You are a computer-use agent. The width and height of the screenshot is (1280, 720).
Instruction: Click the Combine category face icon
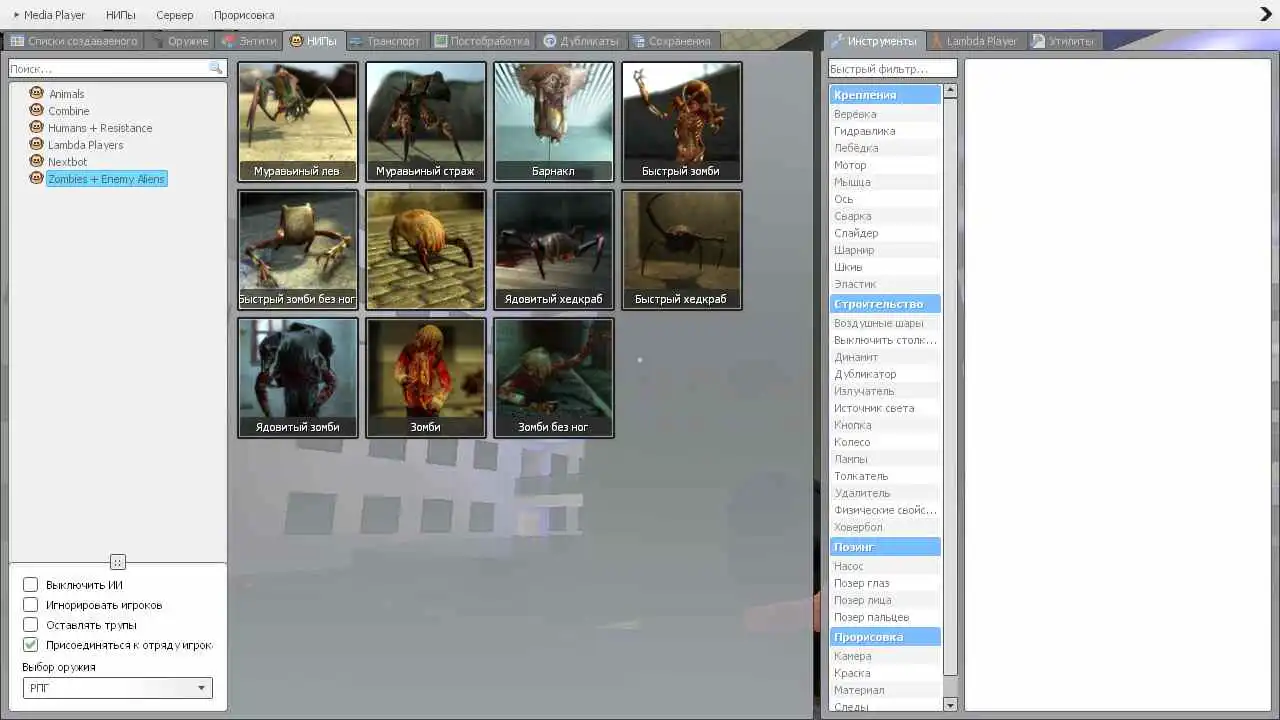[x=37, y=110]
